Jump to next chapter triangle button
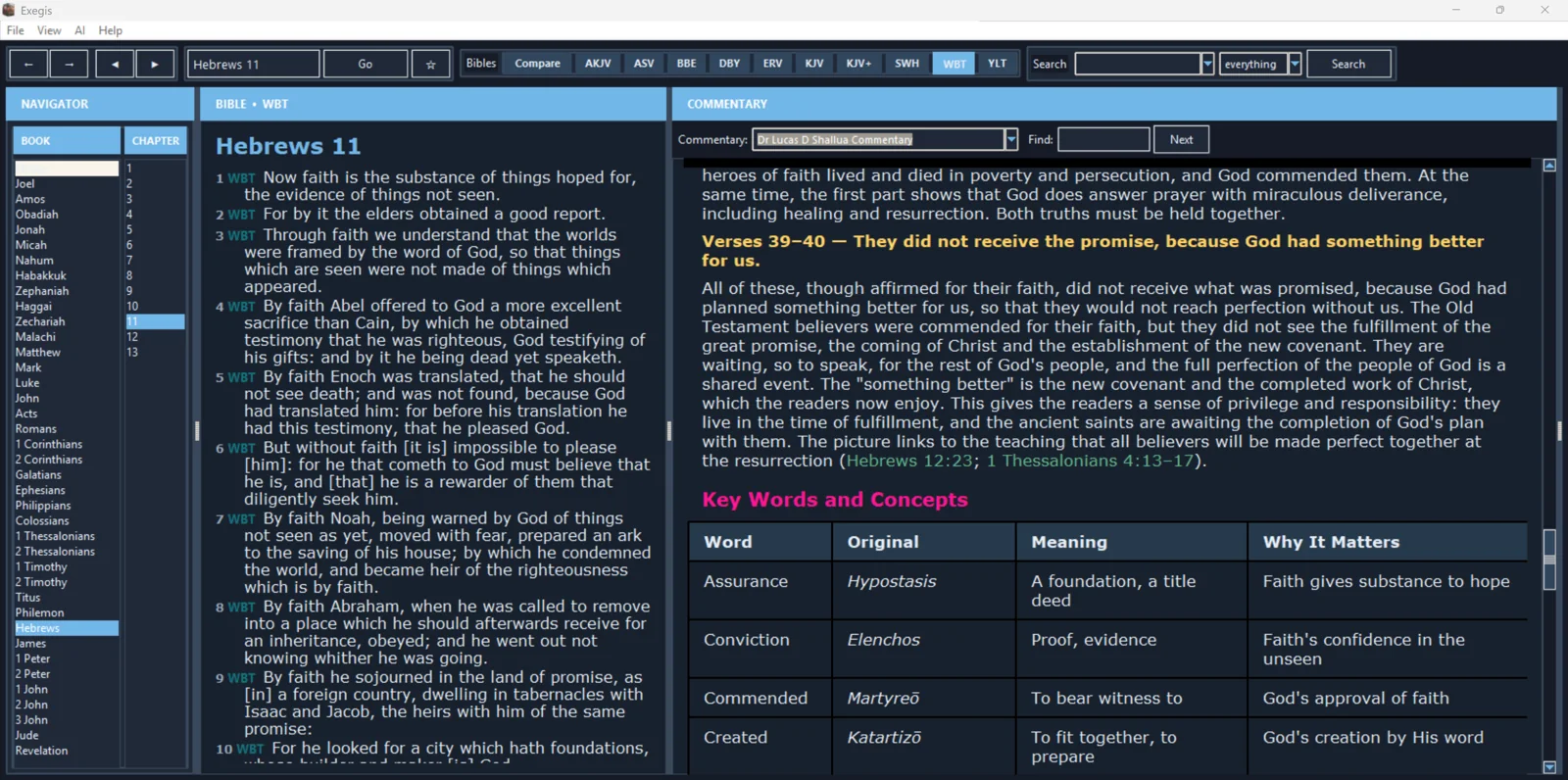Screen dimensions: 1568x780 [155, 64]
